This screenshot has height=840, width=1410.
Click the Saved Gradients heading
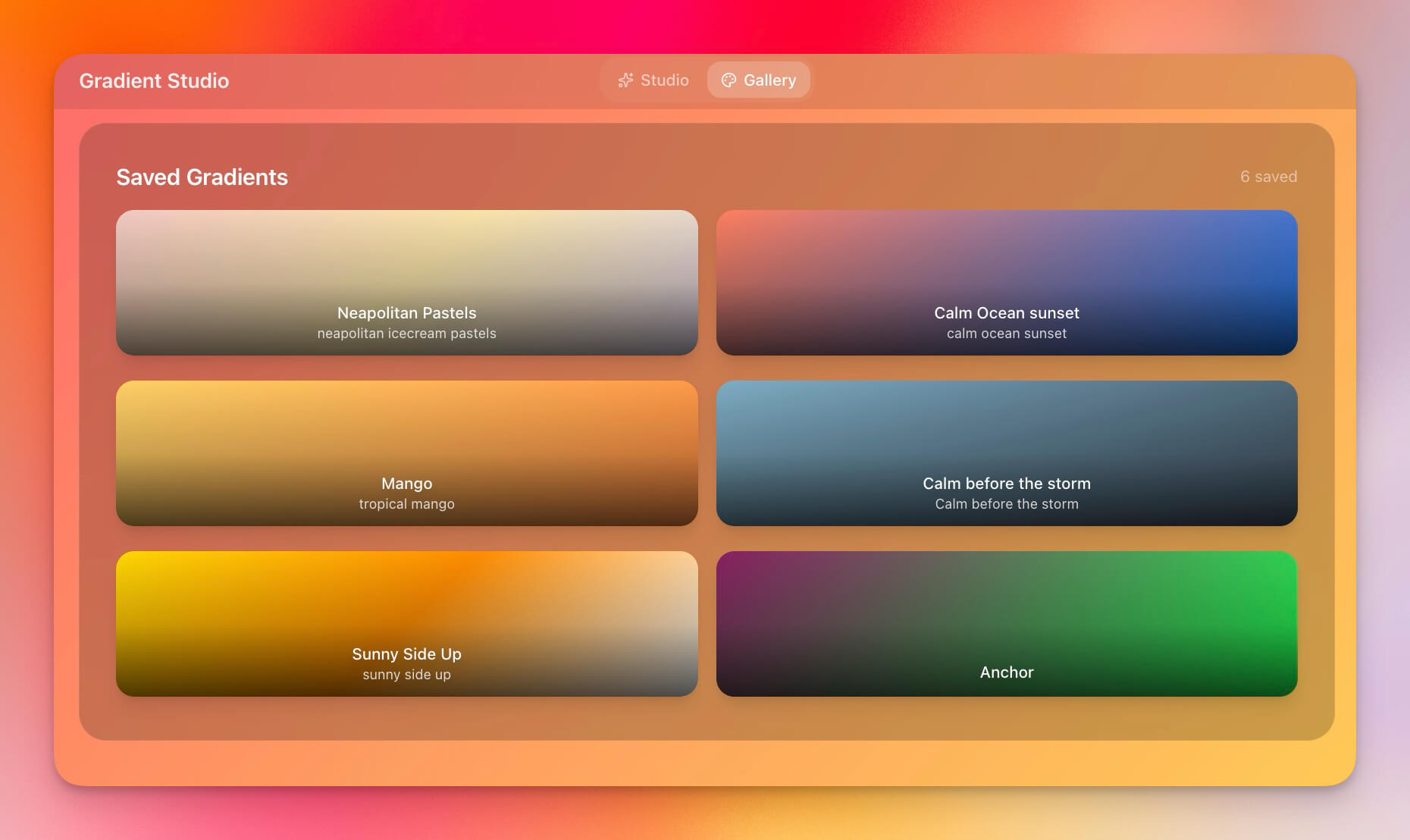[202, 177]
